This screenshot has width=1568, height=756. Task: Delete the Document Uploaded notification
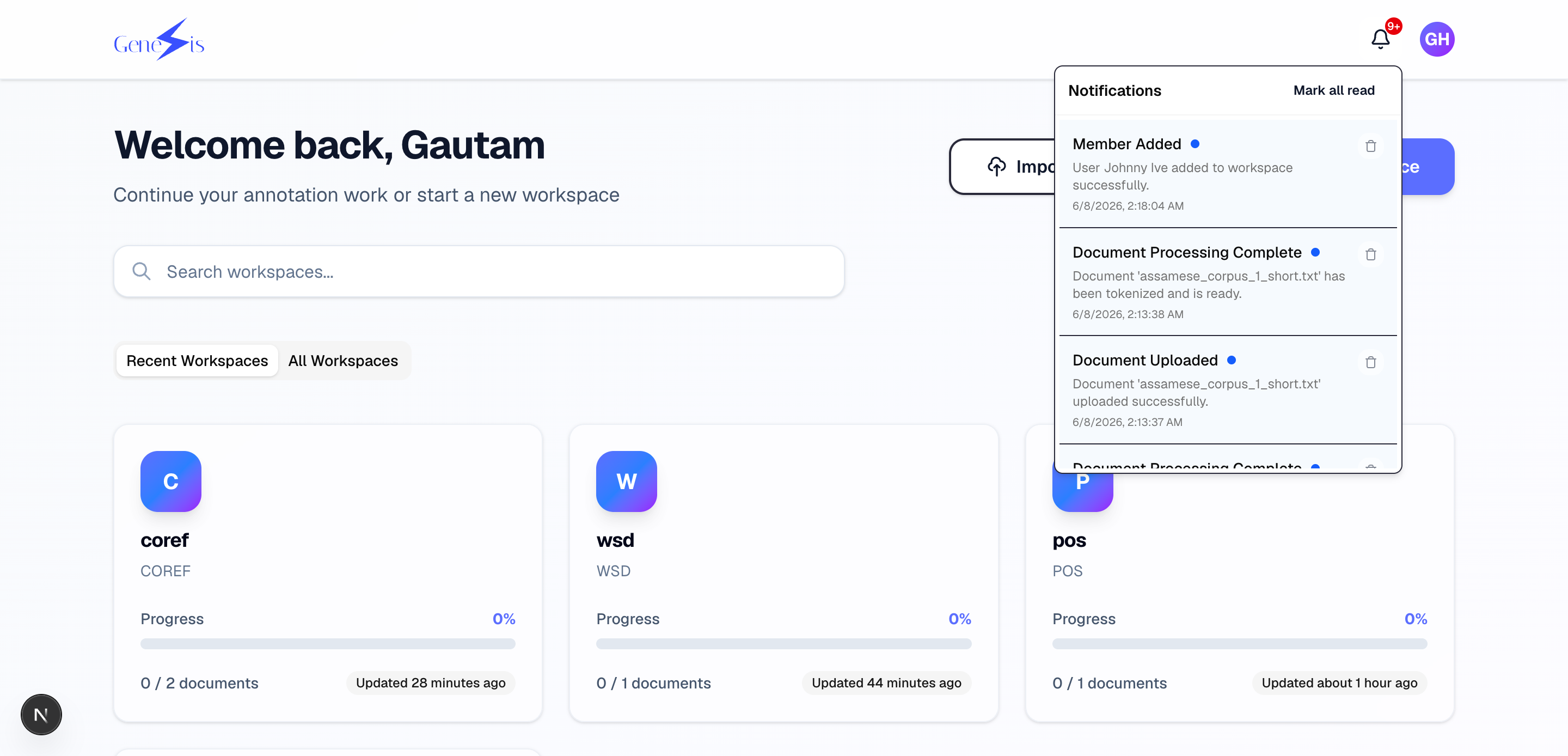[1370, 362]
